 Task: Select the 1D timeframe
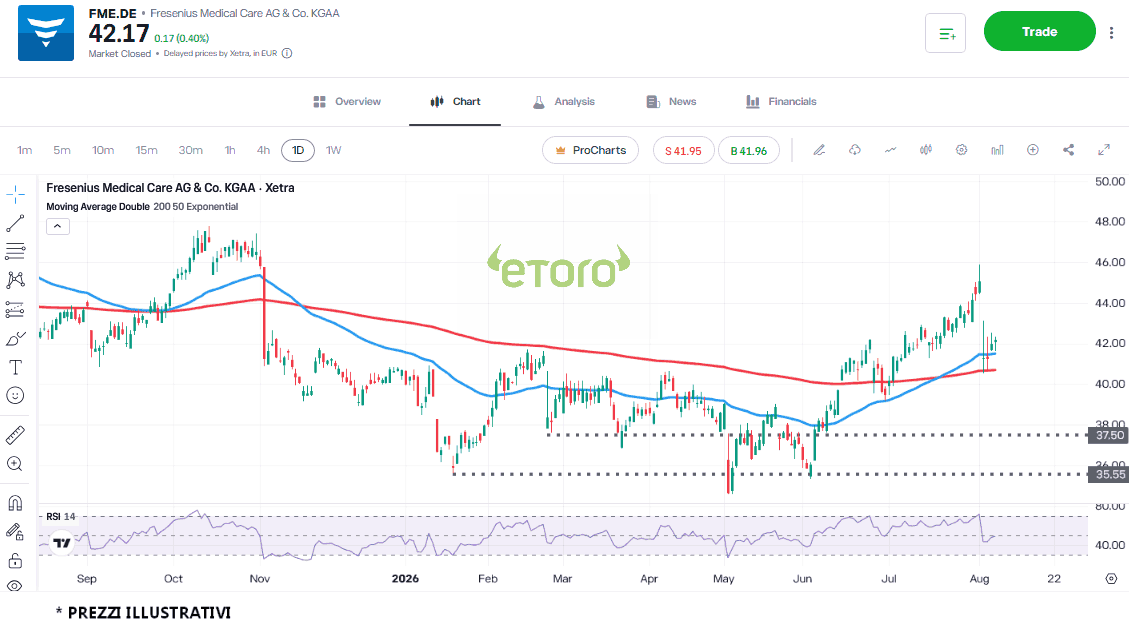pyautogui.click(x=298, y=151)
